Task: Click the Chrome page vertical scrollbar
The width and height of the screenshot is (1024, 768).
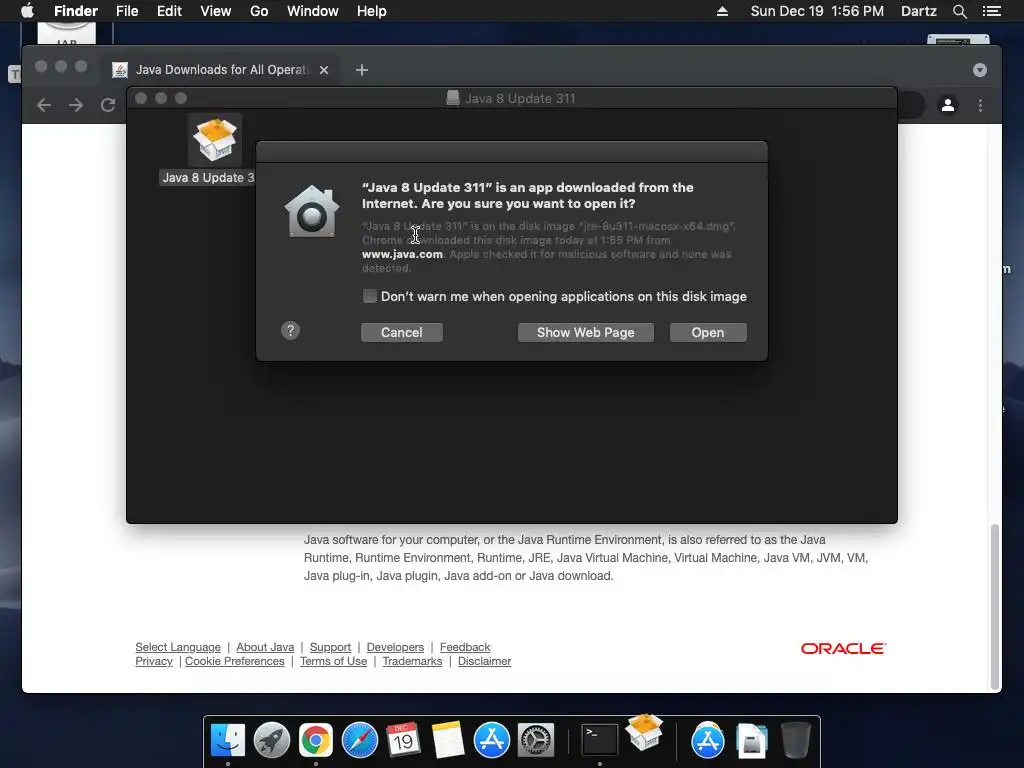Action: pos(995,606)
